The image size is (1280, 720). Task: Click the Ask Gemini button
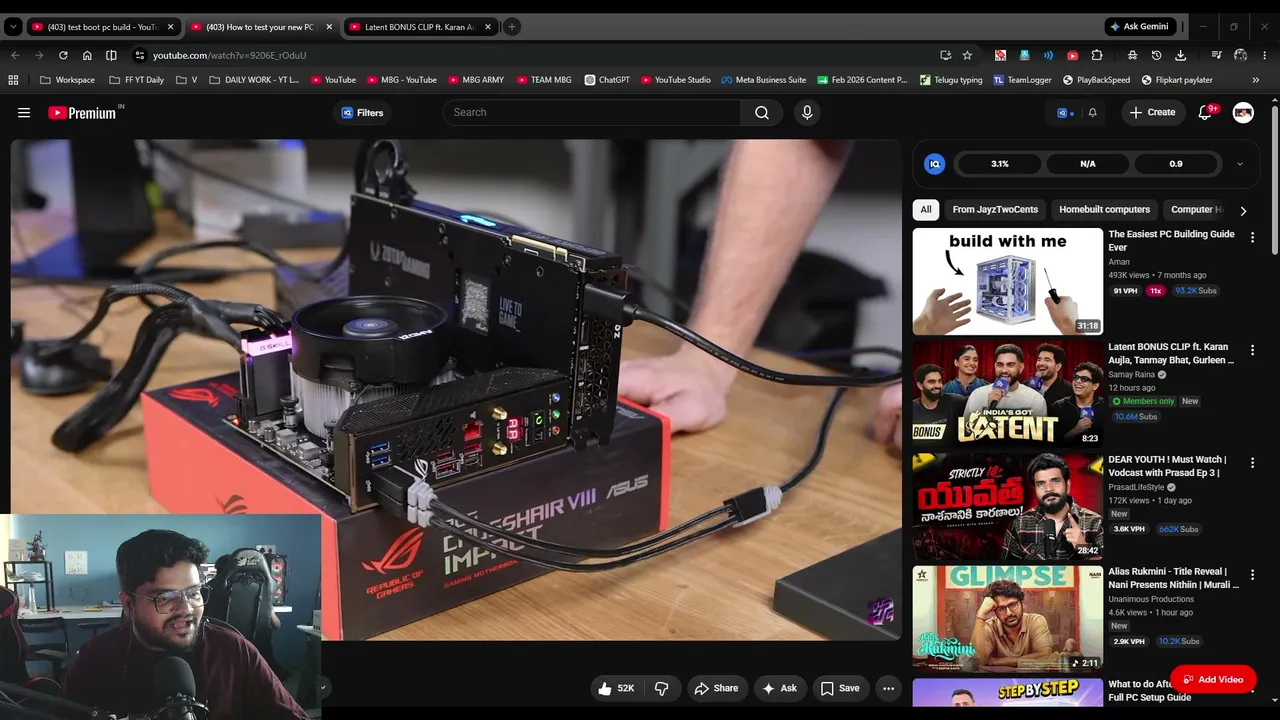[x=1139, y=27]
